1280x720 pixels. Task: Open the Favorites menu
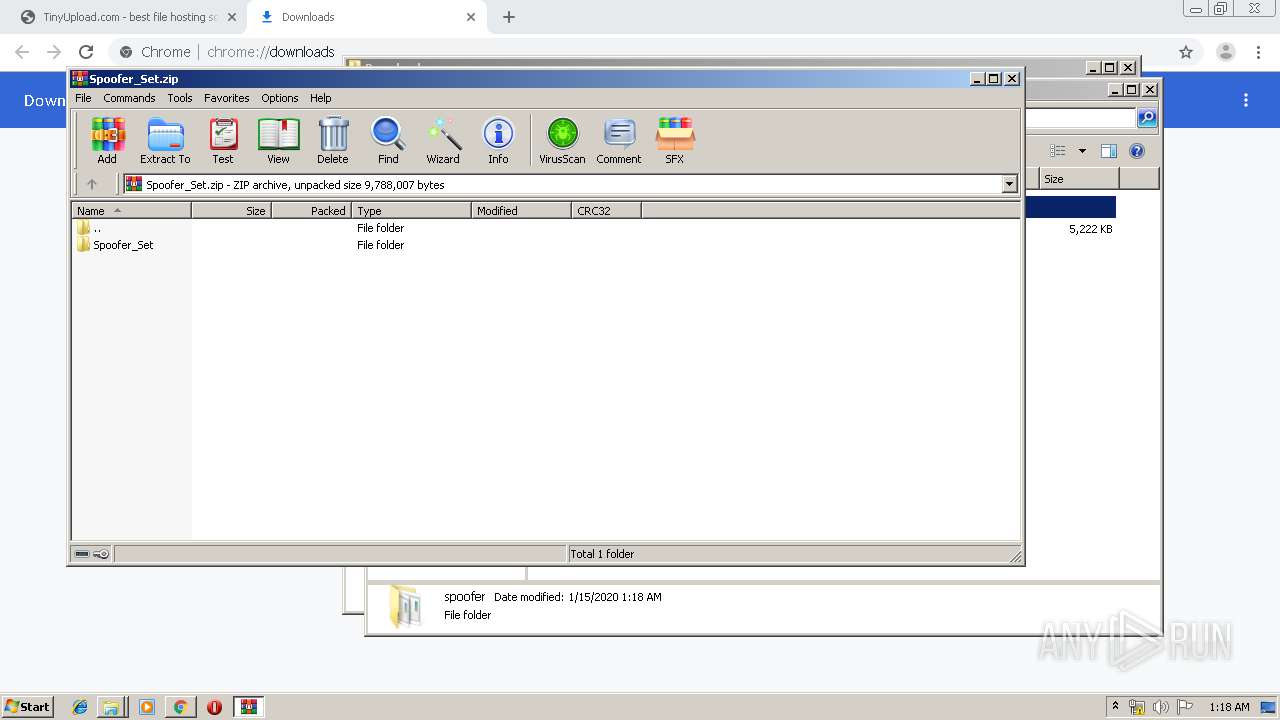pyautogui.click(x=227, y=98)
